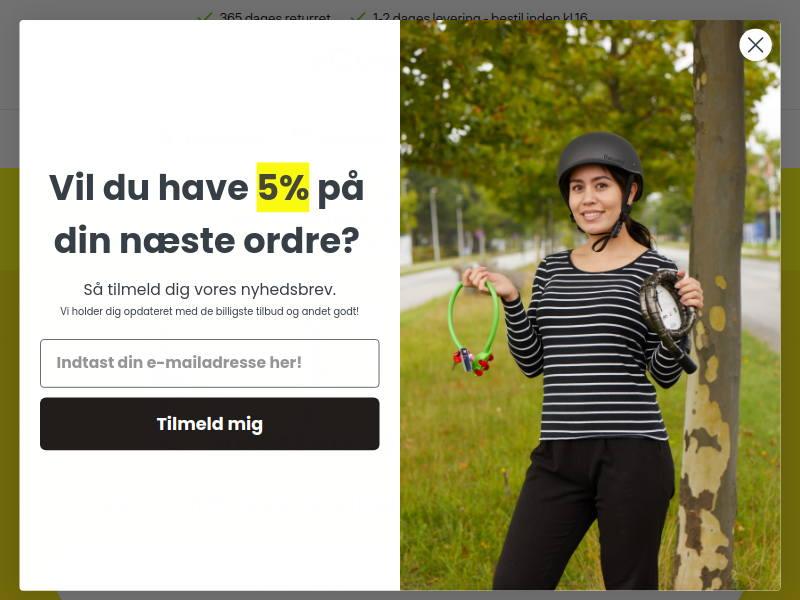Click the green bike lock in photo
This screenshot has width=800, height=600.
471,329
